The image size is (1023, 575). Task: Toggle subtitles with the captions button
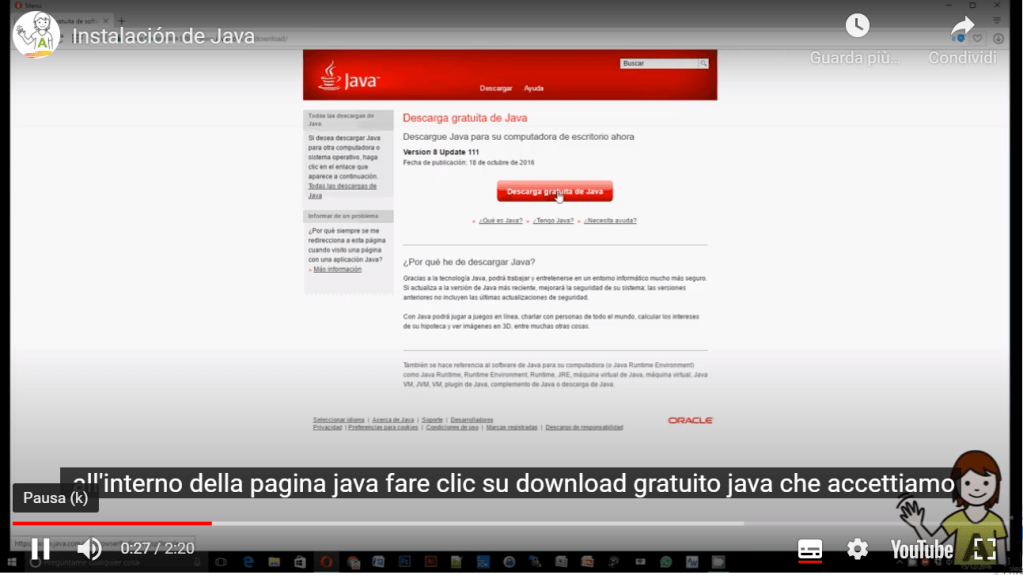coord(810,549)
